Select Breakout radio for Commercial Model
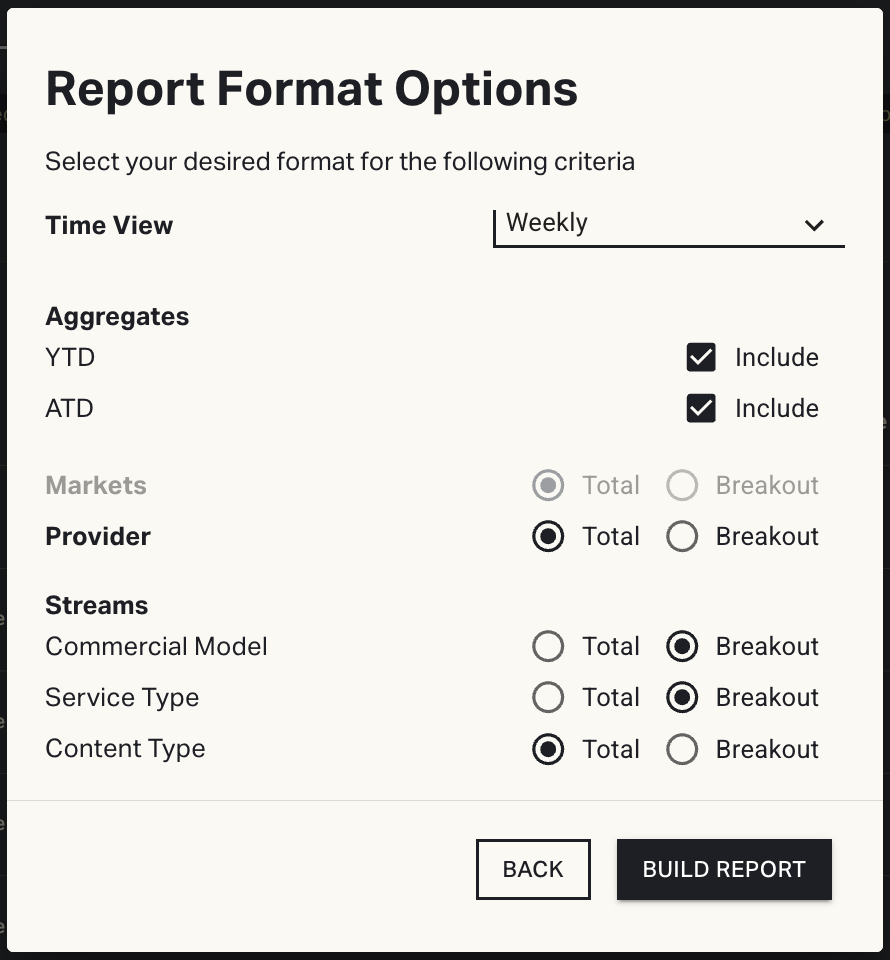Viewport: 890px width, 960px height. coord(682,647)
